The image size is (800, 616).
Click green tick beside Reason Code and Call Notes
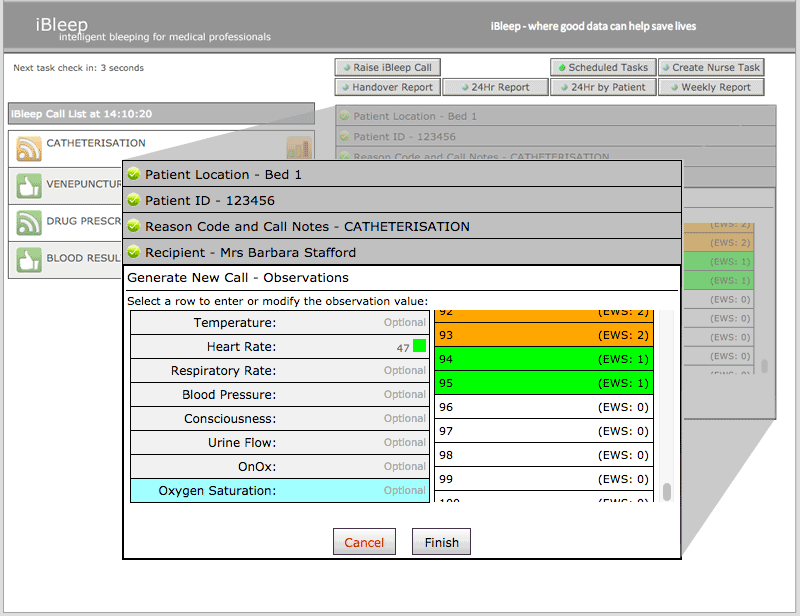(x=134, y=226)
